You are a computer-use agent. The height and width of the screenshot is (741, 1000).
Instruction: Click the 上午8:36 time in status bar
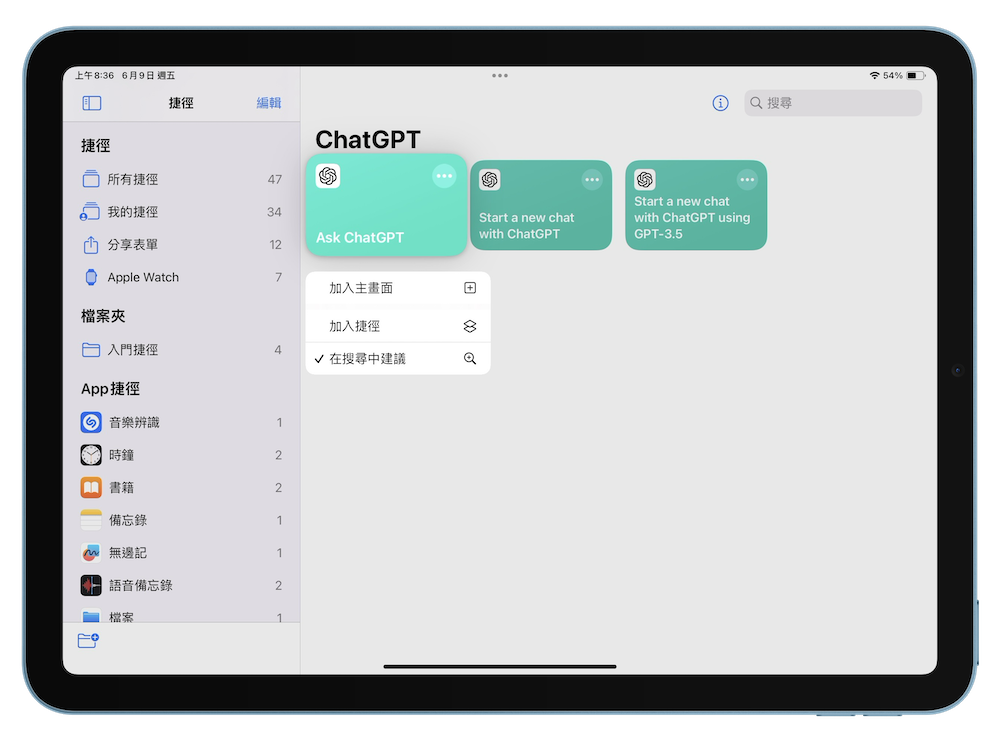point(94,75)
